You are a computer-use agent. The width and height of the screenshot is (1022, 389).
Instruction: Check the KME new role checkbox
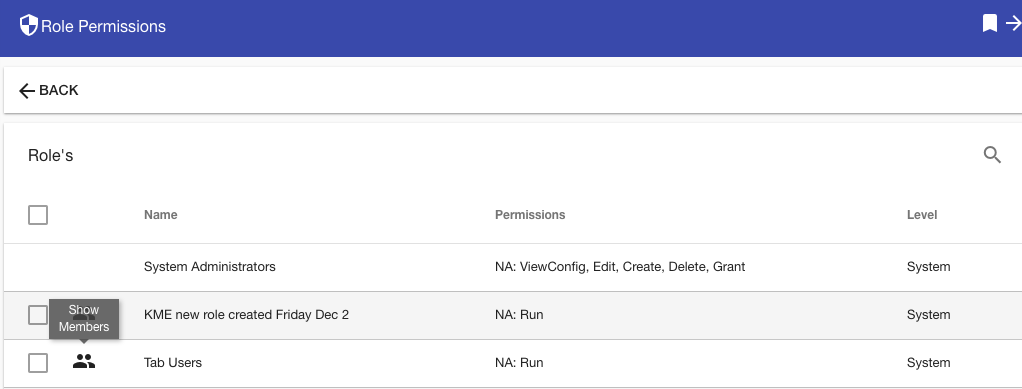click(38, 315)
